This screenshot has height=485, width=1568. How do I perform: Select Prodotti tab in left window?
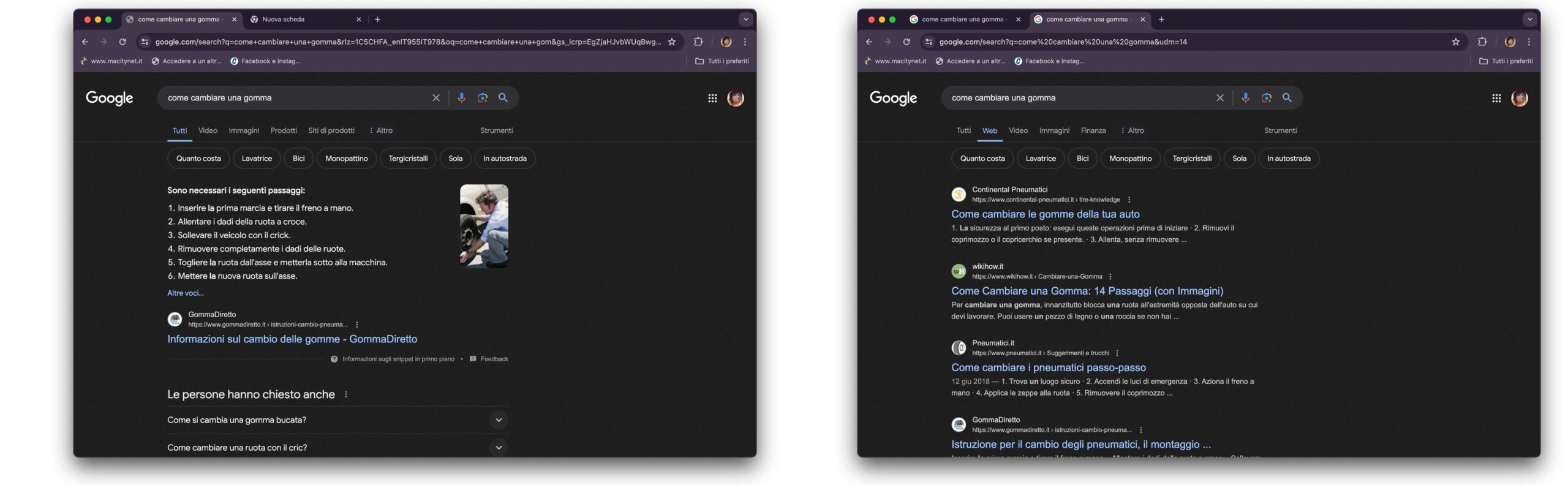(x=284, y=130)
